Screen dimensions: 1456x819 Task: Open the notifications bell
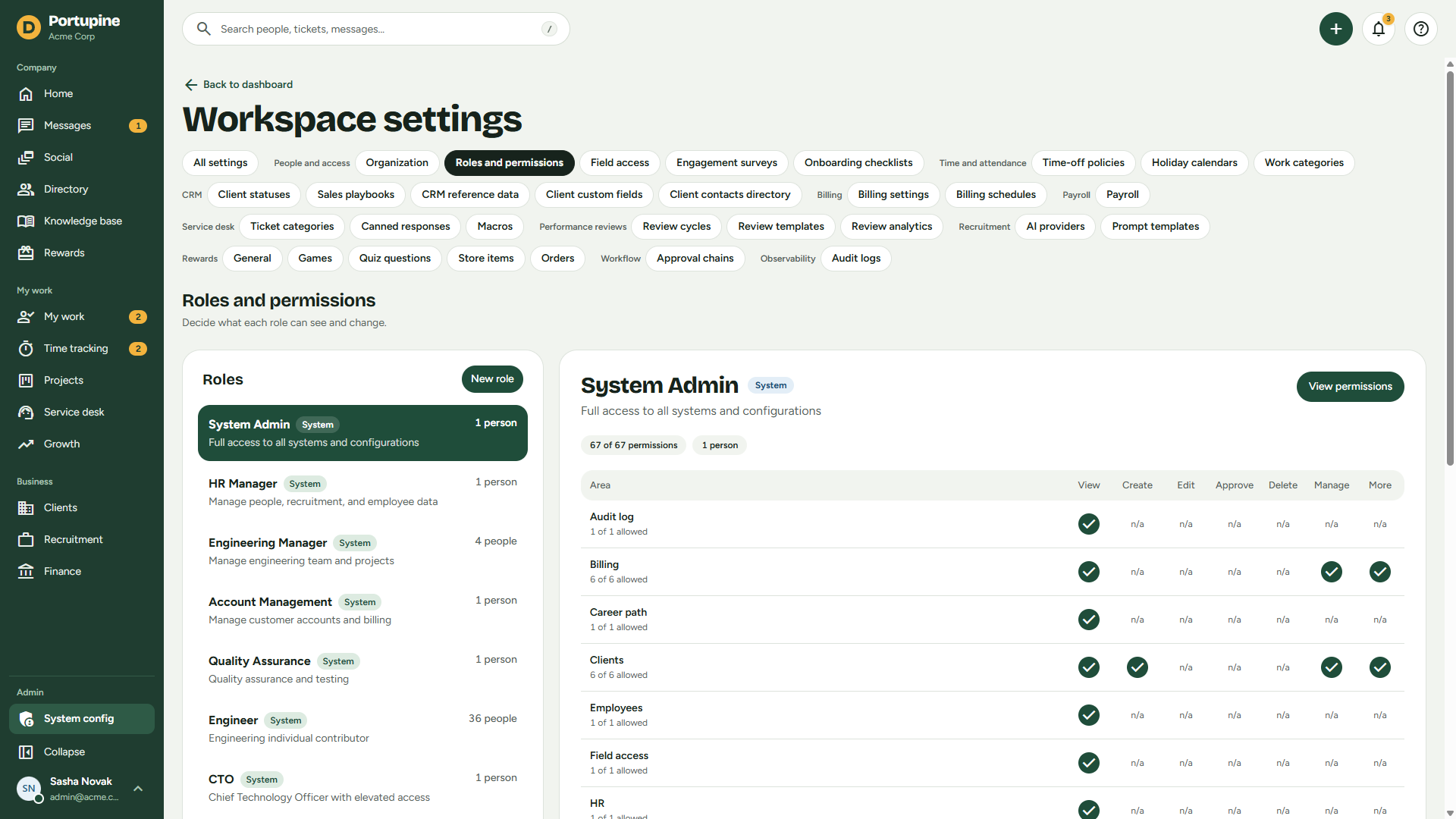1379,29
